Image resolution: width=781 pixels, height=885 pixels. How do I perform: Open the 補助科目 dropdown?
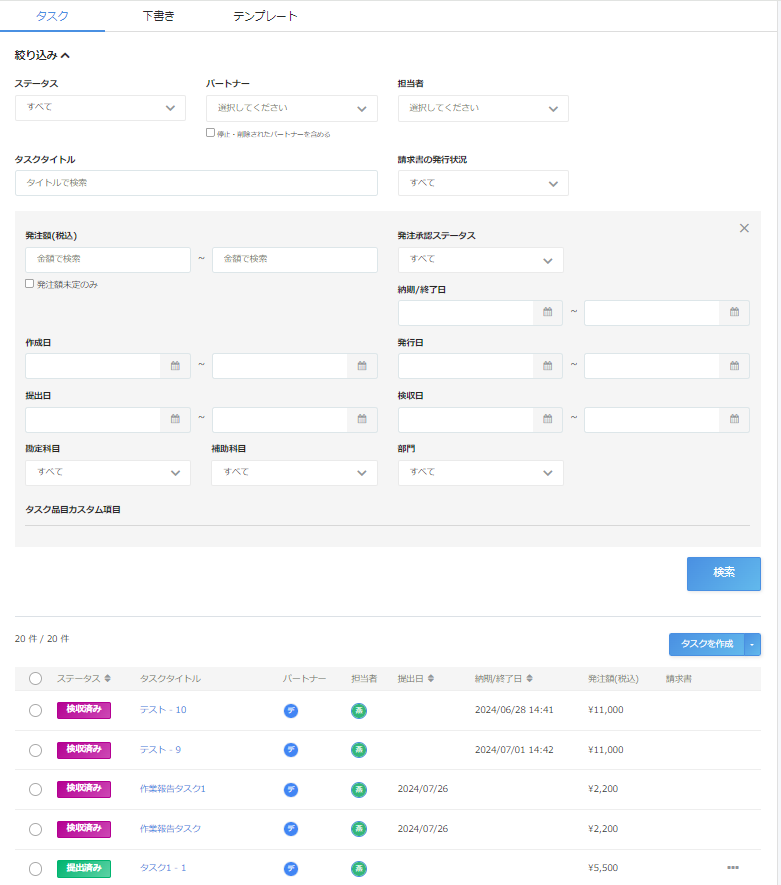pos(295,473)
